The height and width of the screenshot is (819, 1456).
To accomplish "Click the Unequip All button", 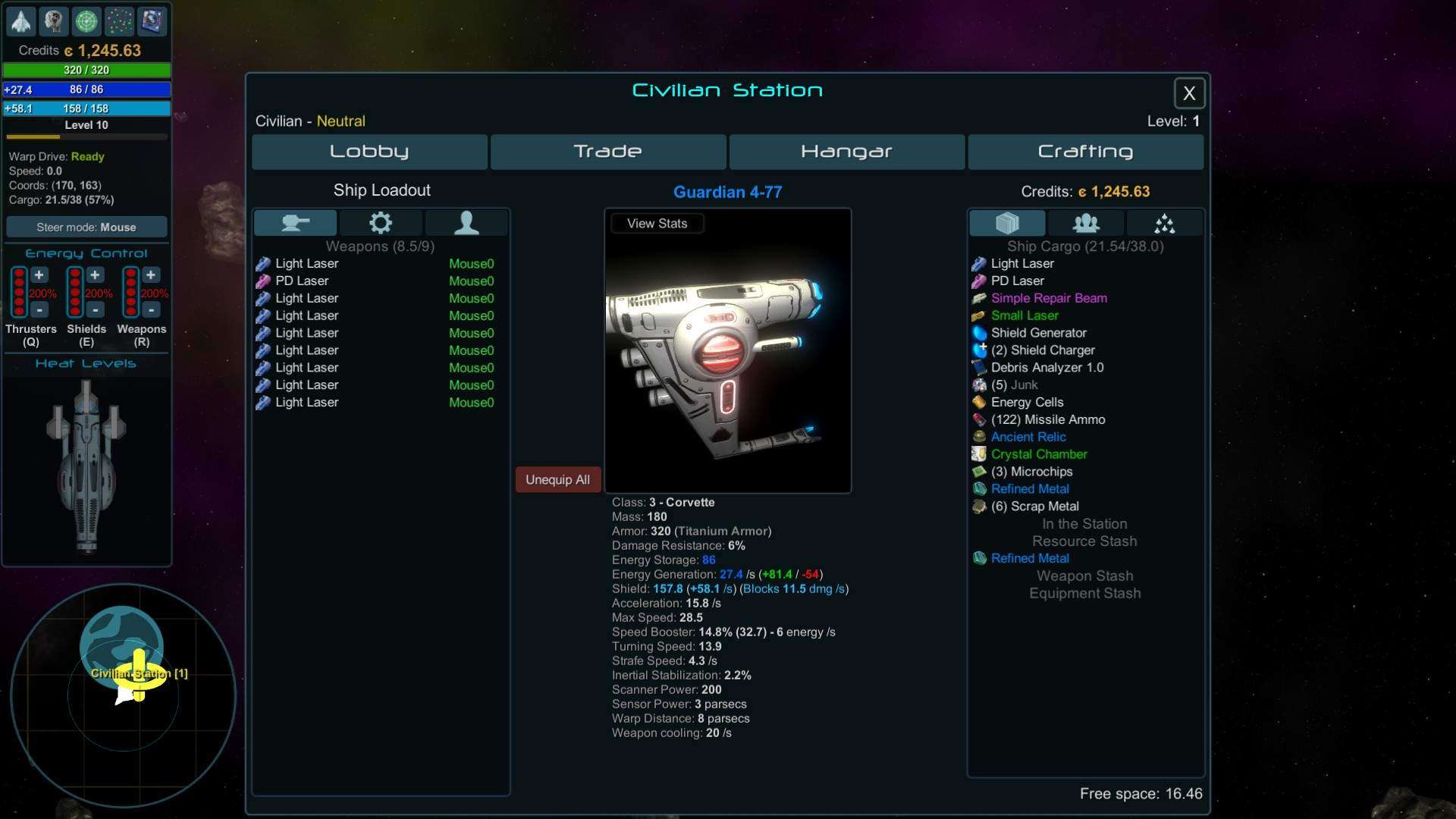I will pos(557,479).
